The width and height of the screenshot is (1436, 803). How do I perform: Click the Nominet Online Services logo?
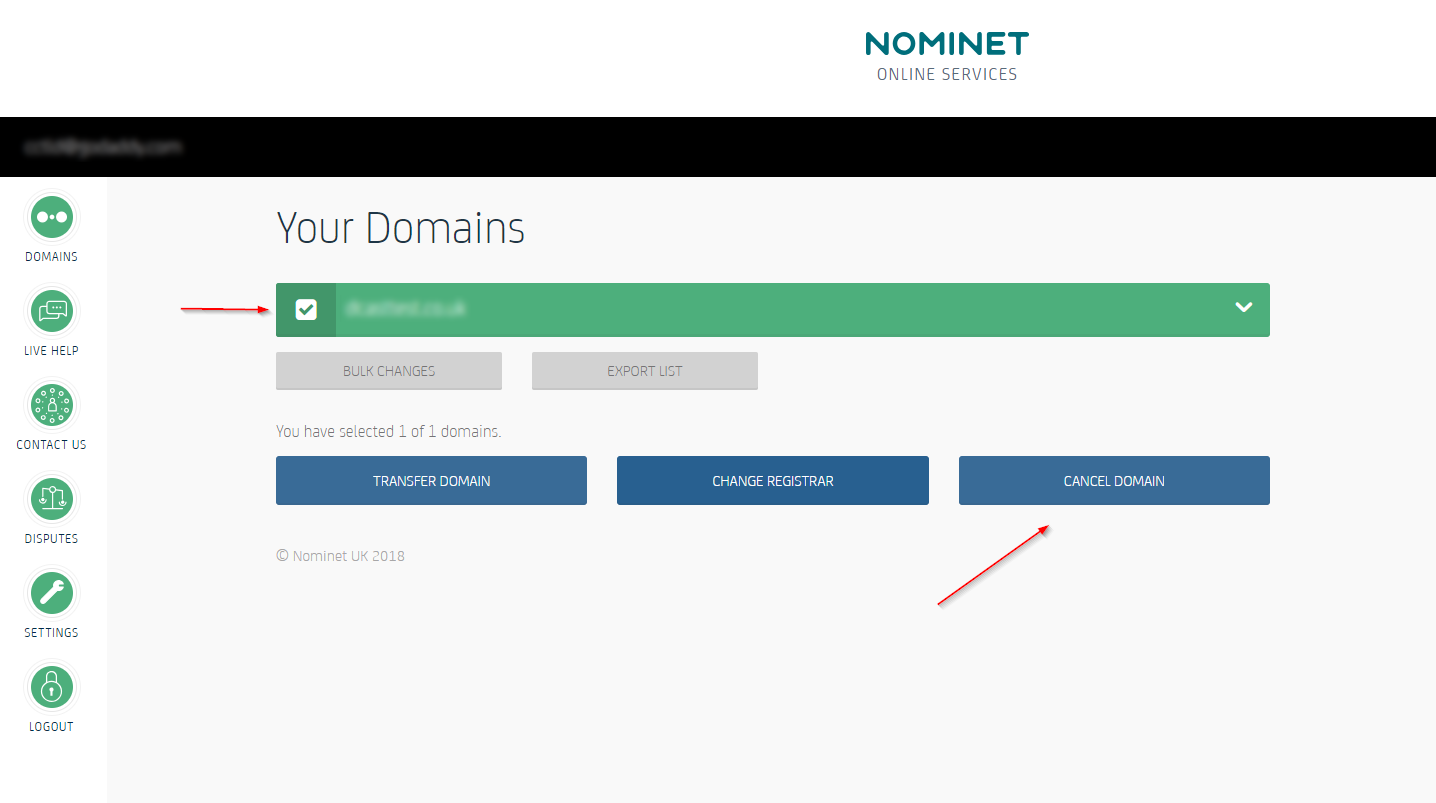947,56
